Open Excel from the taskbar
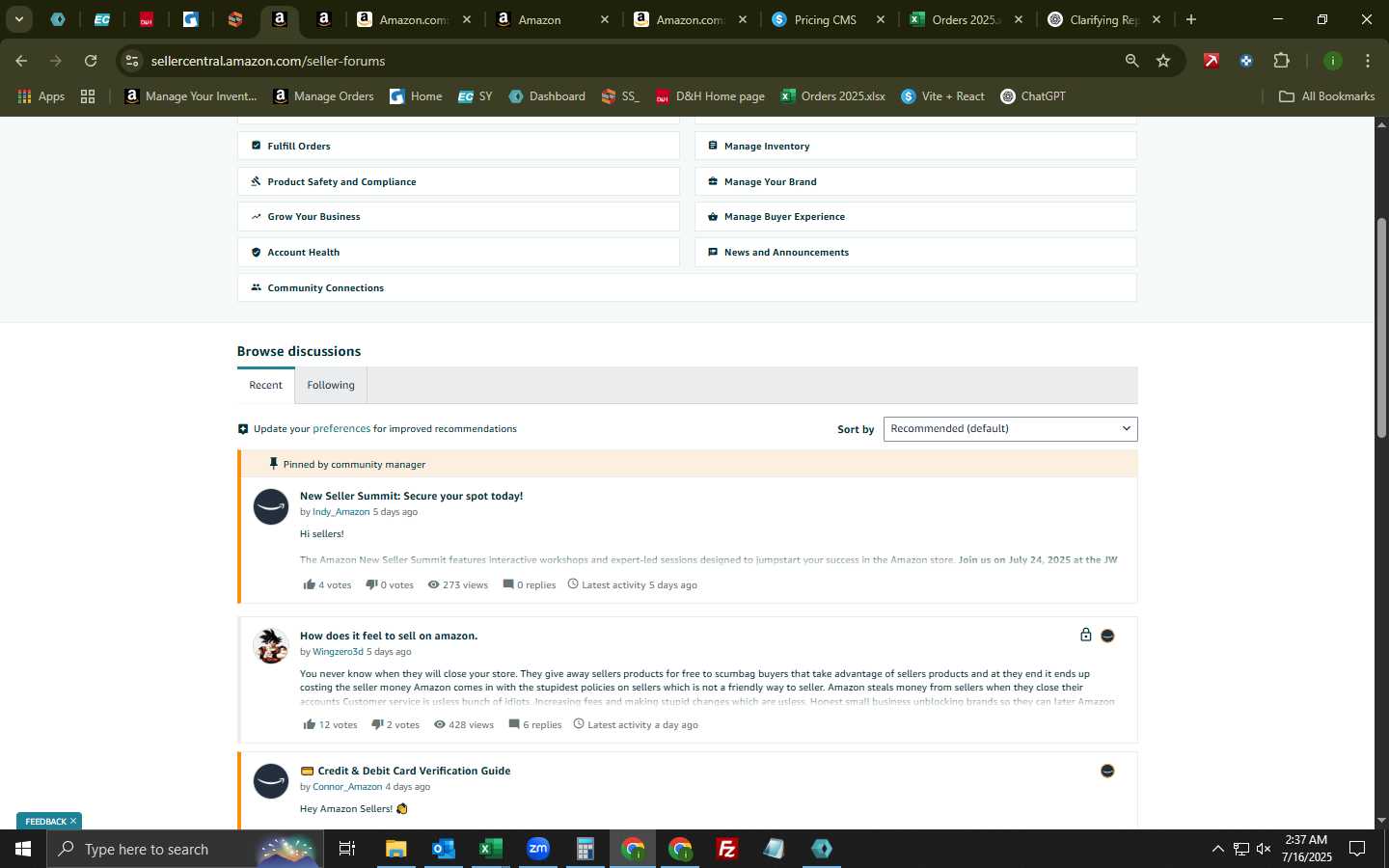 tap(490, 849)
